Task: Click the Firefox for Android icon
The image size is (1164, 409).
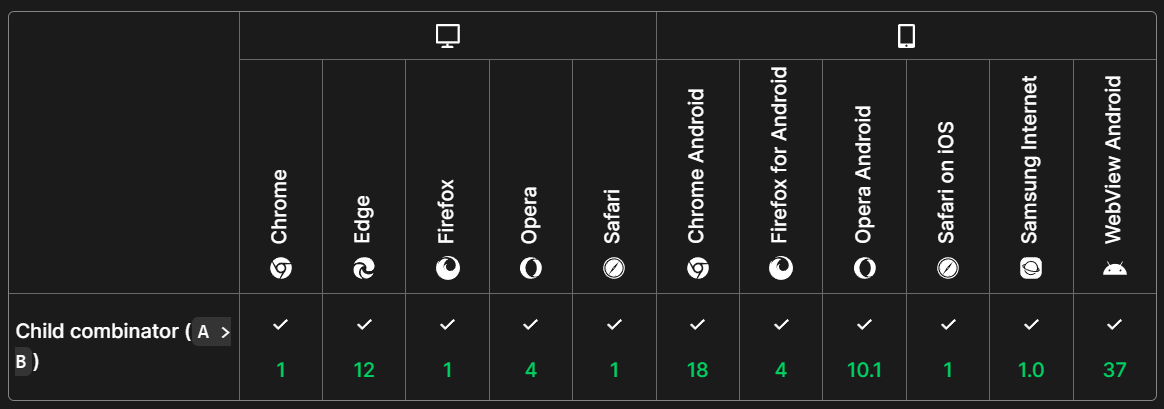Action: pos(781,268)
